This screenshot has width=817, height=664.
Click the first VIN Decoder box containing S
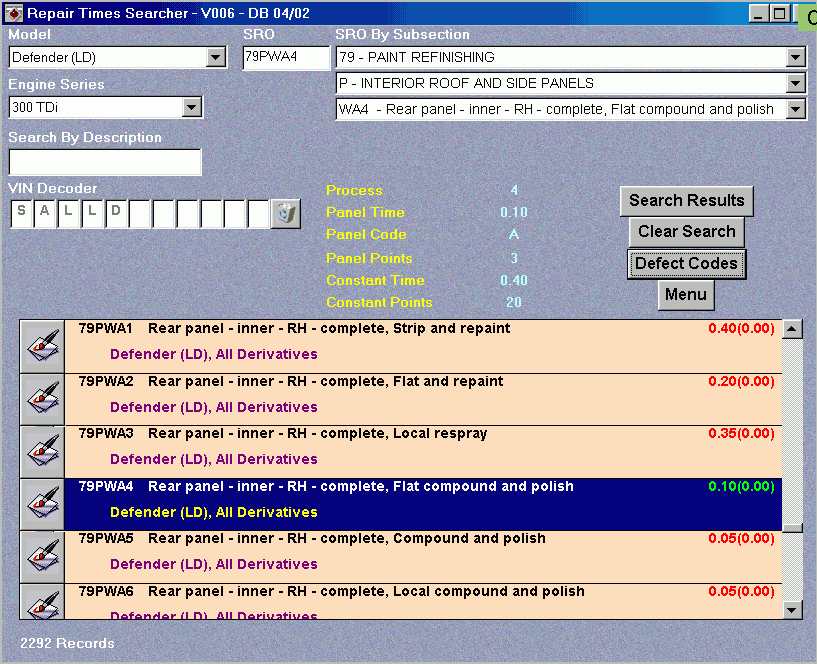pyautogui.click(x=22, y=214)
